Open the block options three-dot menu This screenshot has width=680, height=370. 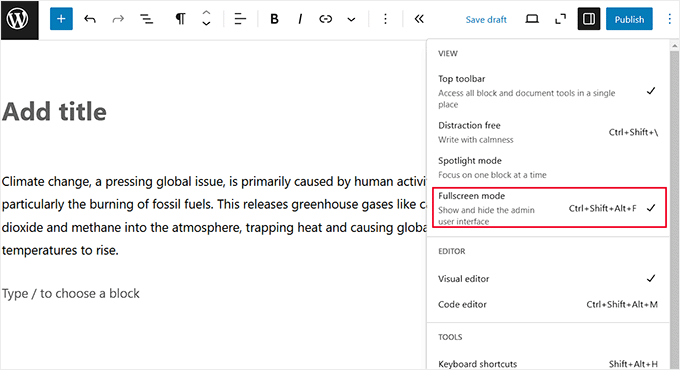[385, 19]
